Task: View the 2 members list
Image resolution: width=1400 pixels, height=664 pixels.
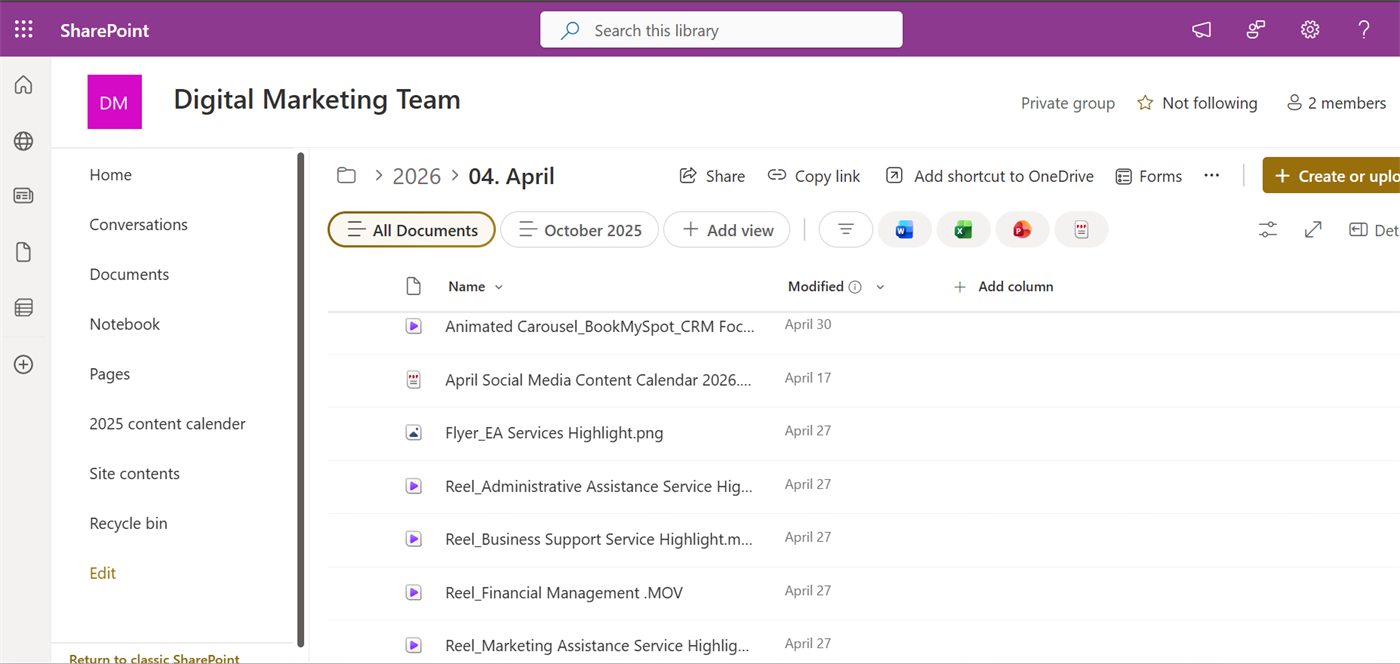Action: click(1336, 103)
